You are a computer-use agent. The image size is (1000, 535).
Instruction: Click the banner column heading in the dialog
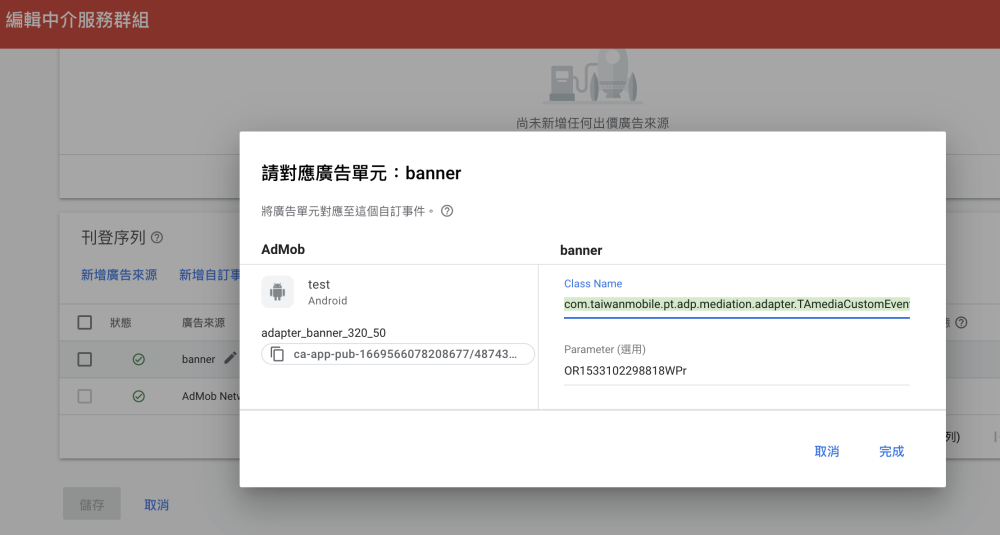[581, 250]
